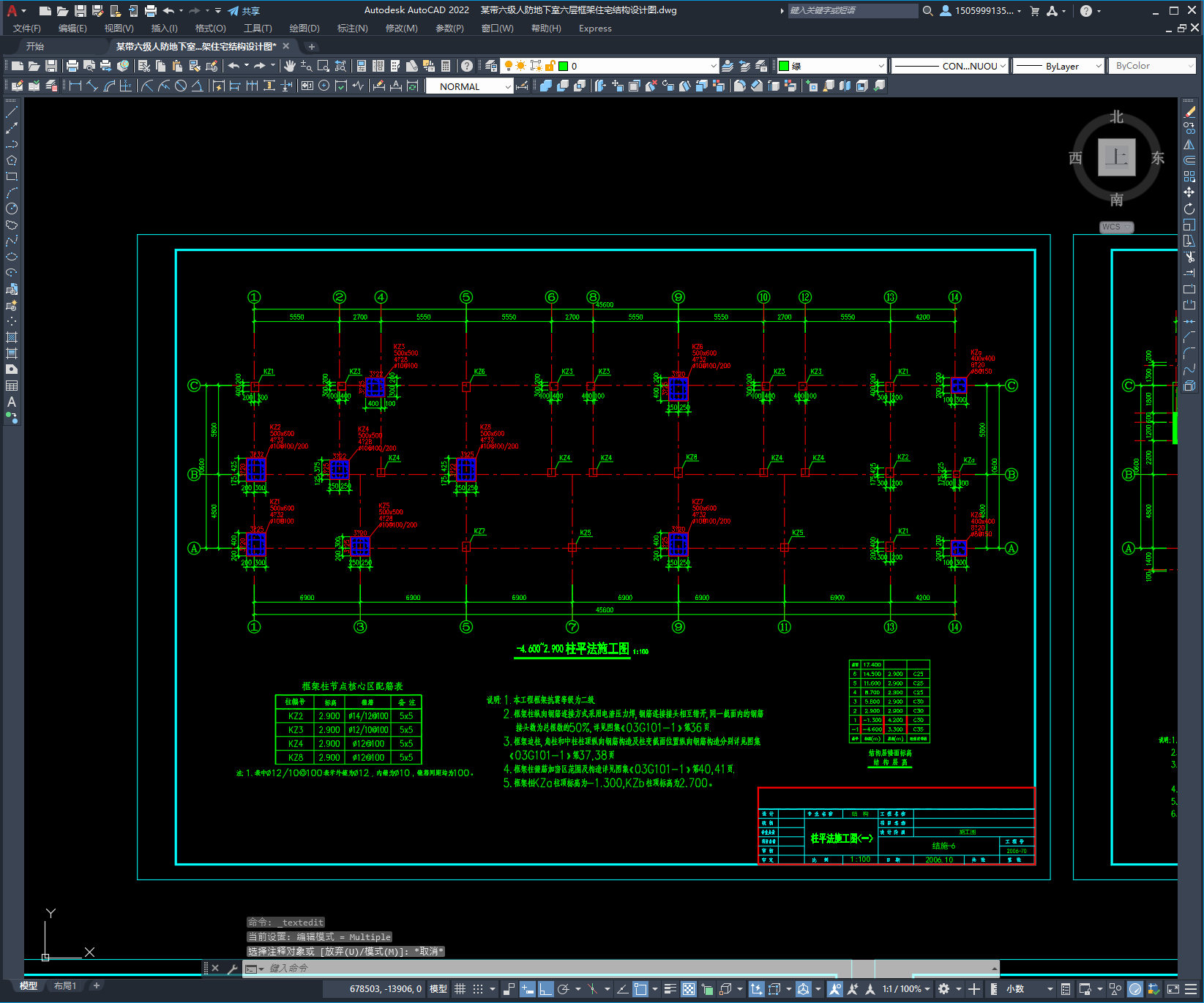Open the ByLayer lineweight dropdown

(1098, 66)
